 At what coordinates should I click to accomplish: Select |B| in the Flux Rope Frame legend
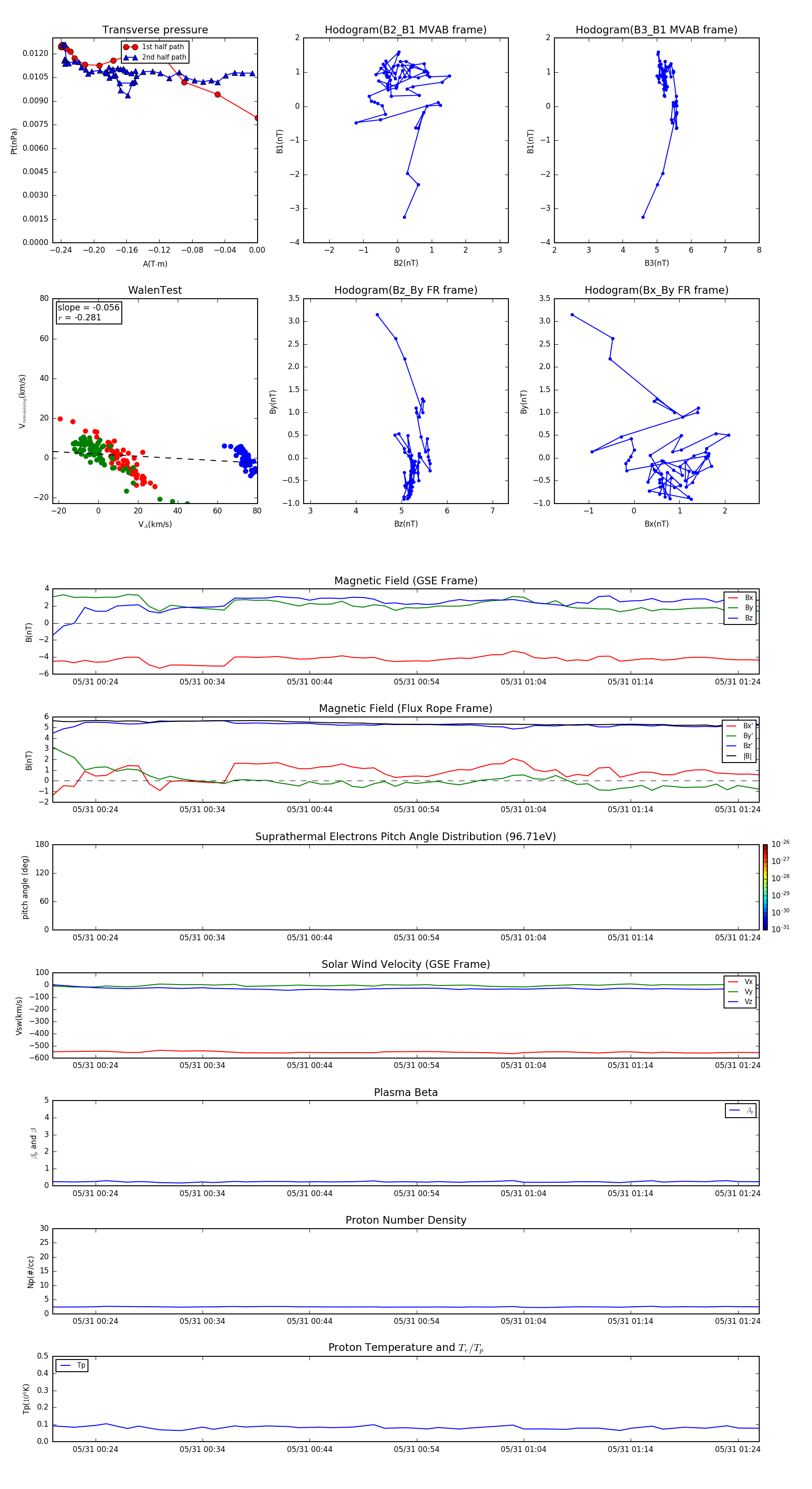point(740,756)
